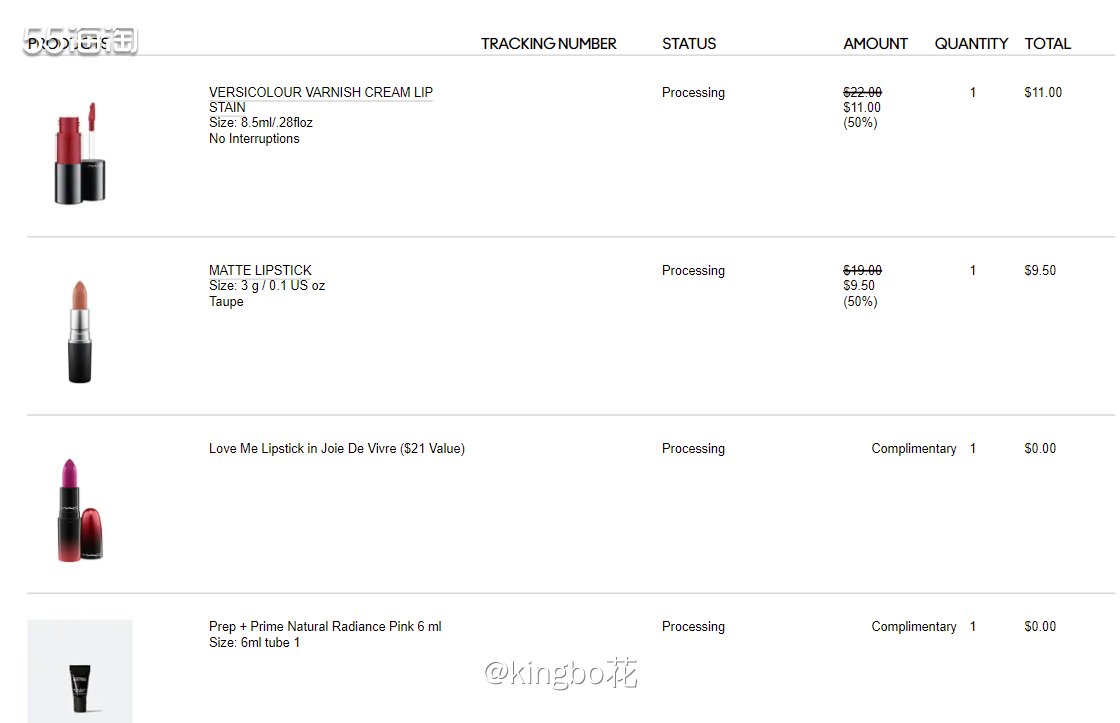
Task: Select the Matte Lipstick product name
Action: [x=260, y=270]
